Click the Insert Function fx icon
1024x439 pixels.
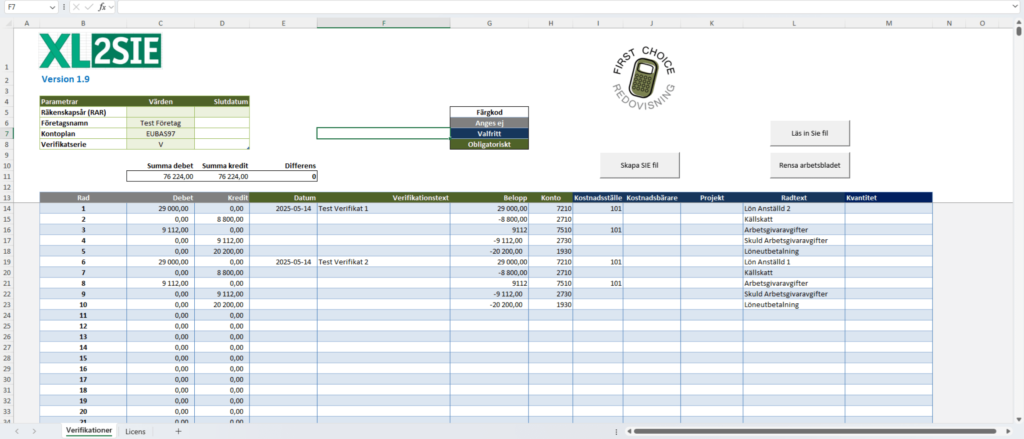[102, 7]
